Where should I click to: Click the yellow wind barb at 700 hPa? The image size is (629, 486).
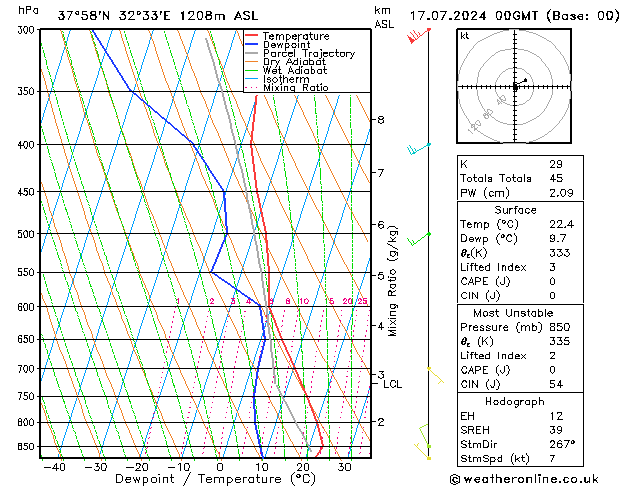pyautogui.click(x=436, y=375)
